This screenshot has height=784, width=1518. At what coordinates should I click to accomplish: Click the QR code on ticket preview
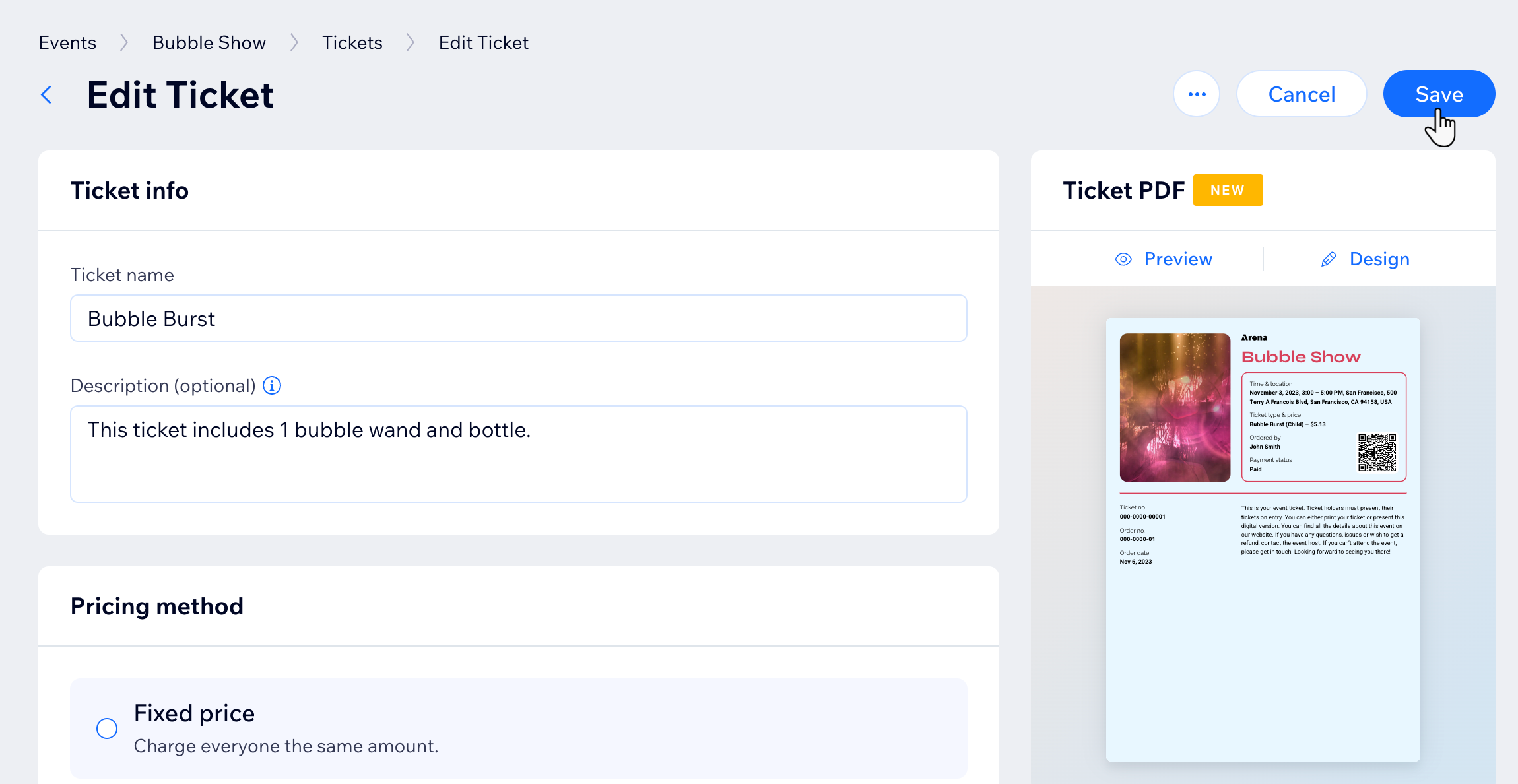pos(1377,452)
